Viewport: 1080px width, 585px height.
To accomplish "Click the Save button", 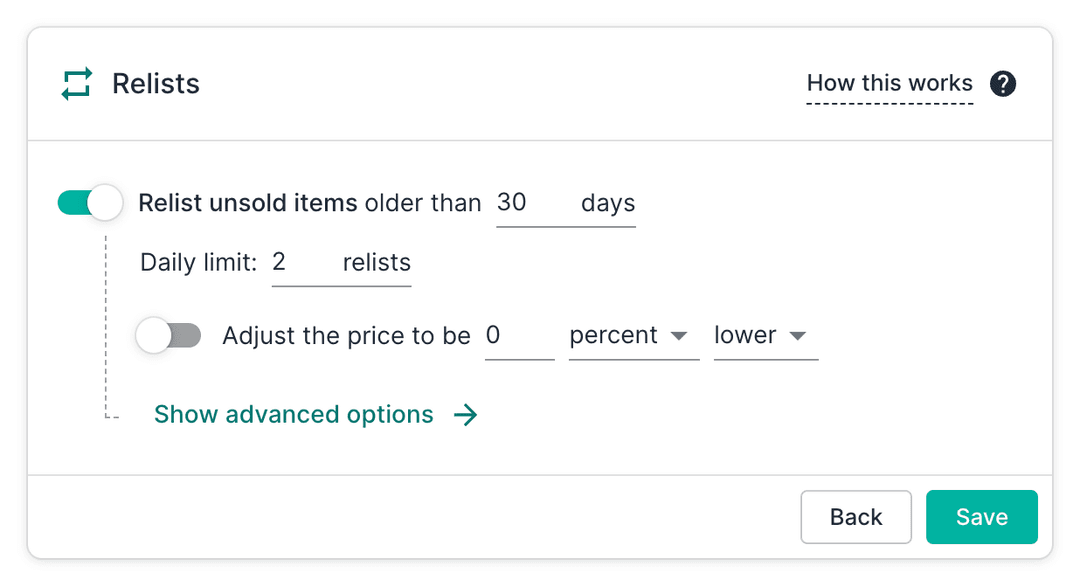I will tap(982, 517).
